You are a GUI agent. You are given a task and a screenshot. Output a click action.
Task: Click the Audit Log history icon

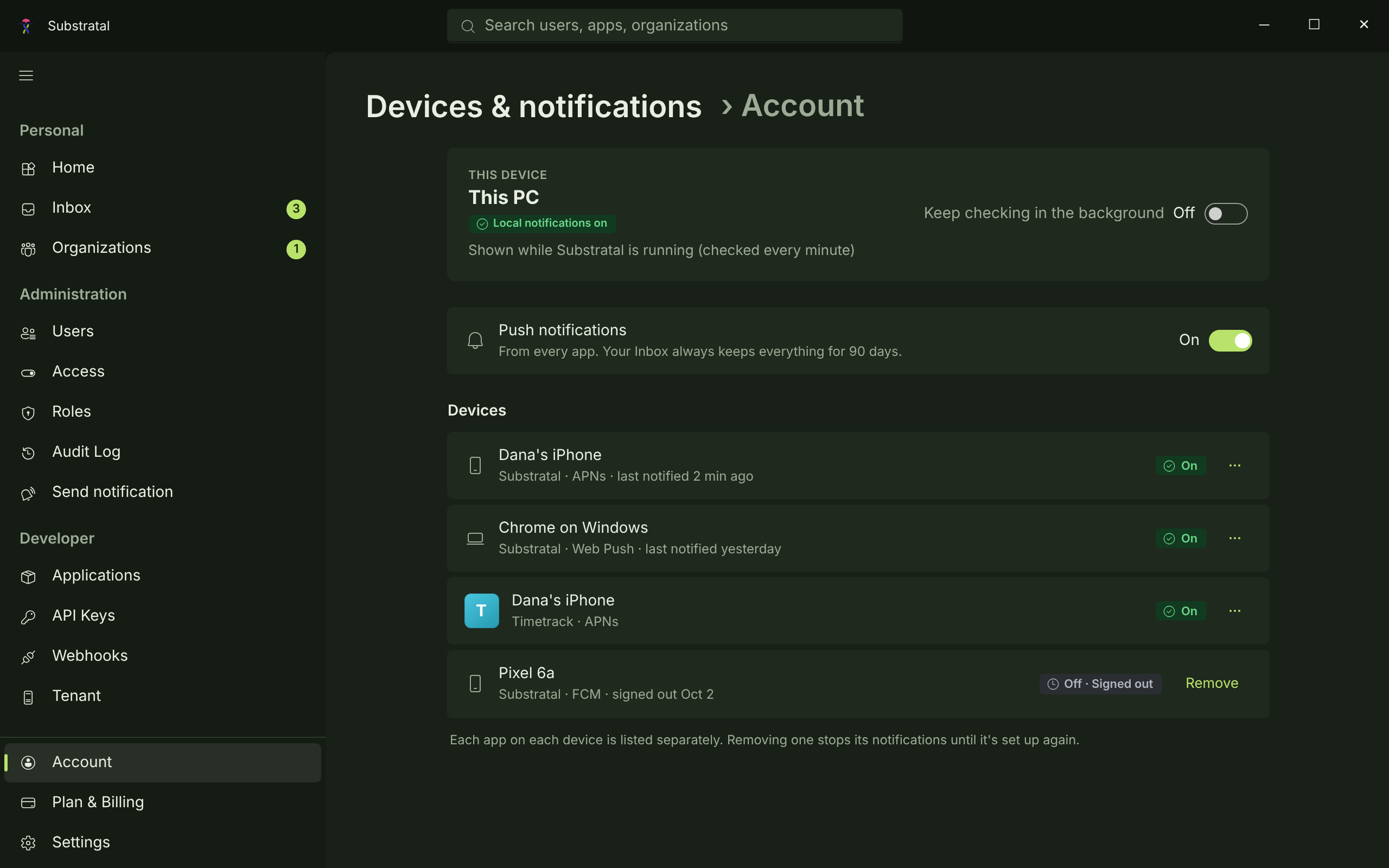tap(28, 453)
